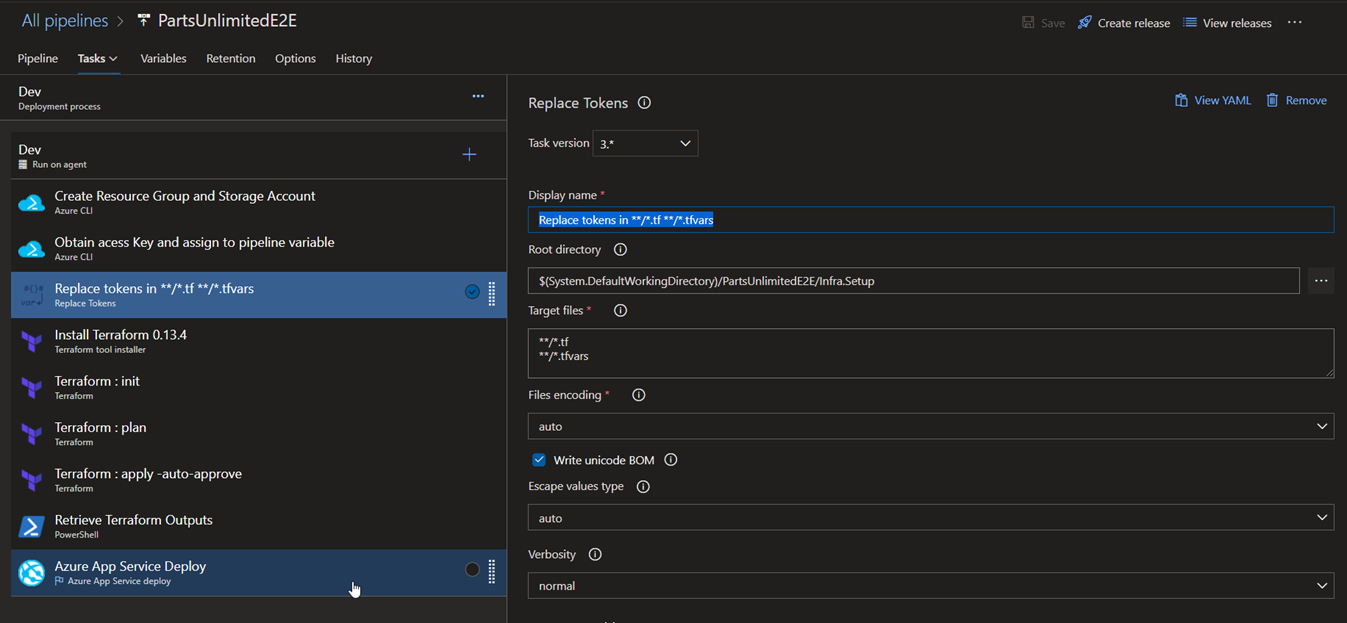Switch to the Retention tab
The height and width of the screenshot is (623, 1347).
pos(231,59)
